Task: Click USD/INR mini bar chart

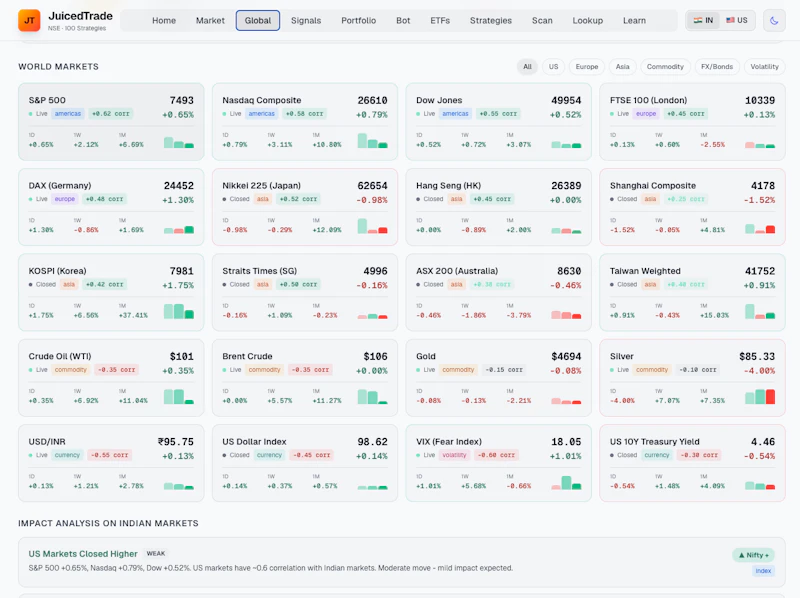Action: pos(179,486)
